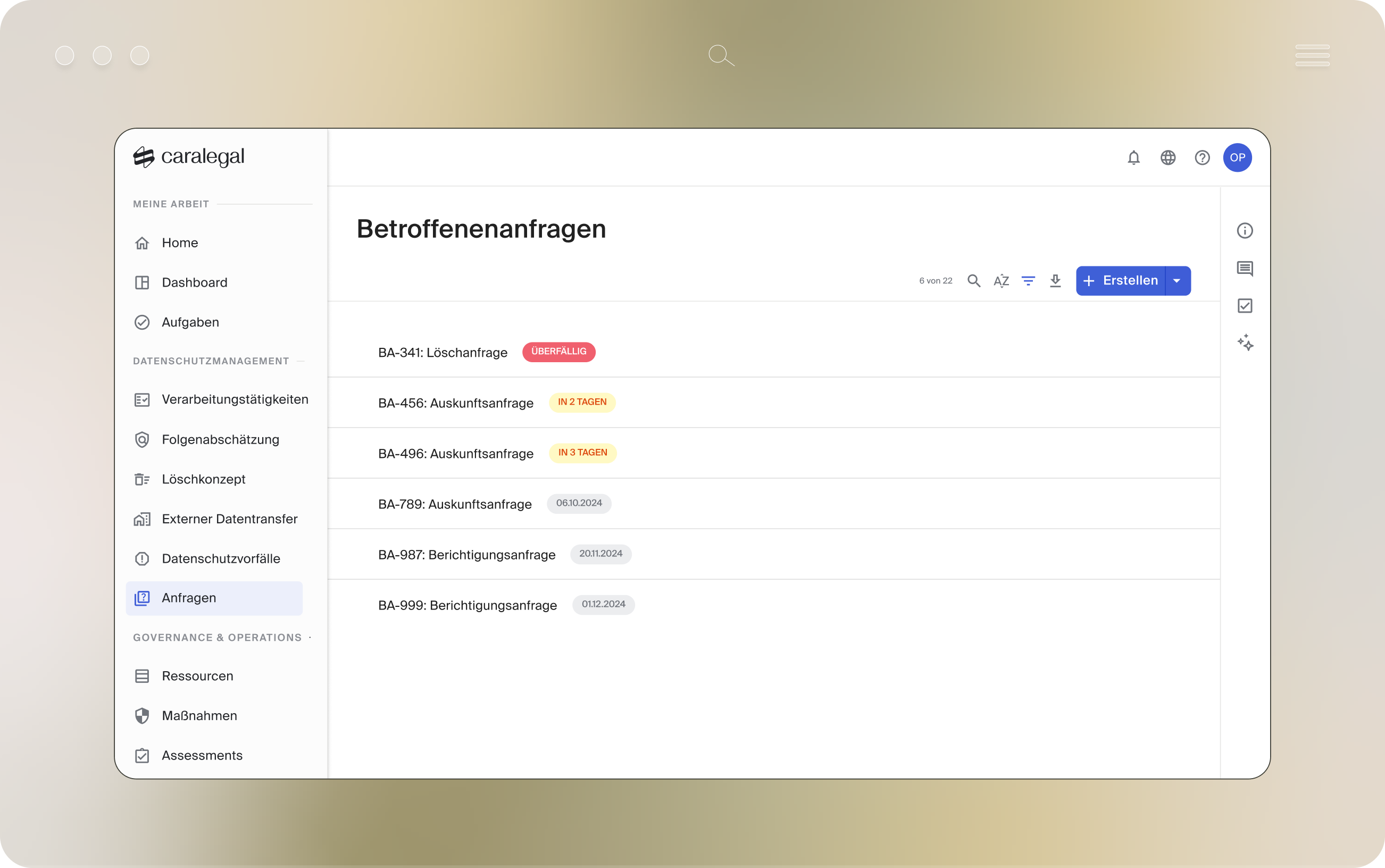
Task: Select the tasks checkbox icon on right sidebar
Action: (x=1245, y=306)
